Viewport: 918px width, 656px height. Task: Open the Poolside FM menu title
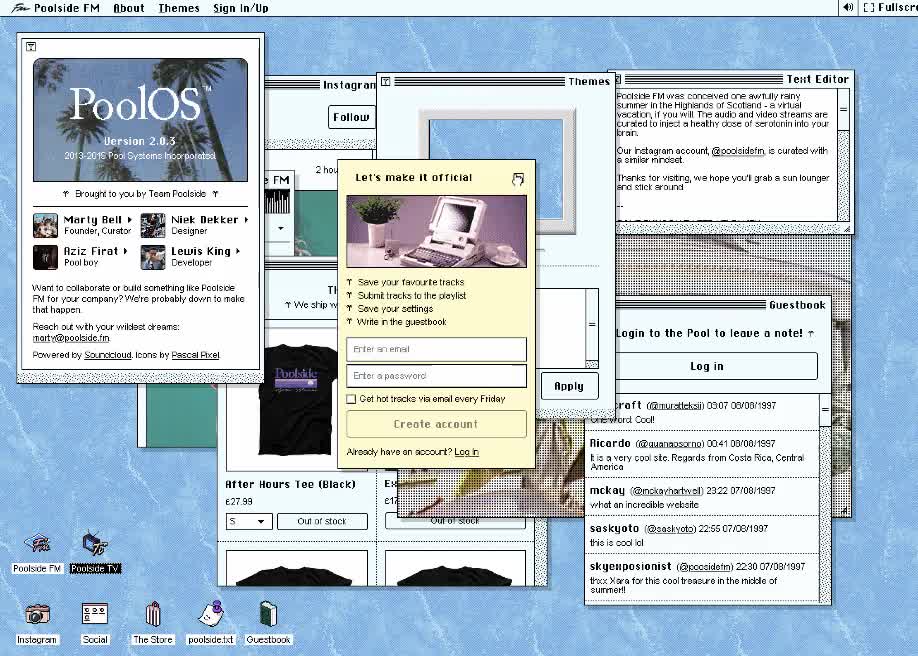pyautogui.click(x=67, y=8)
